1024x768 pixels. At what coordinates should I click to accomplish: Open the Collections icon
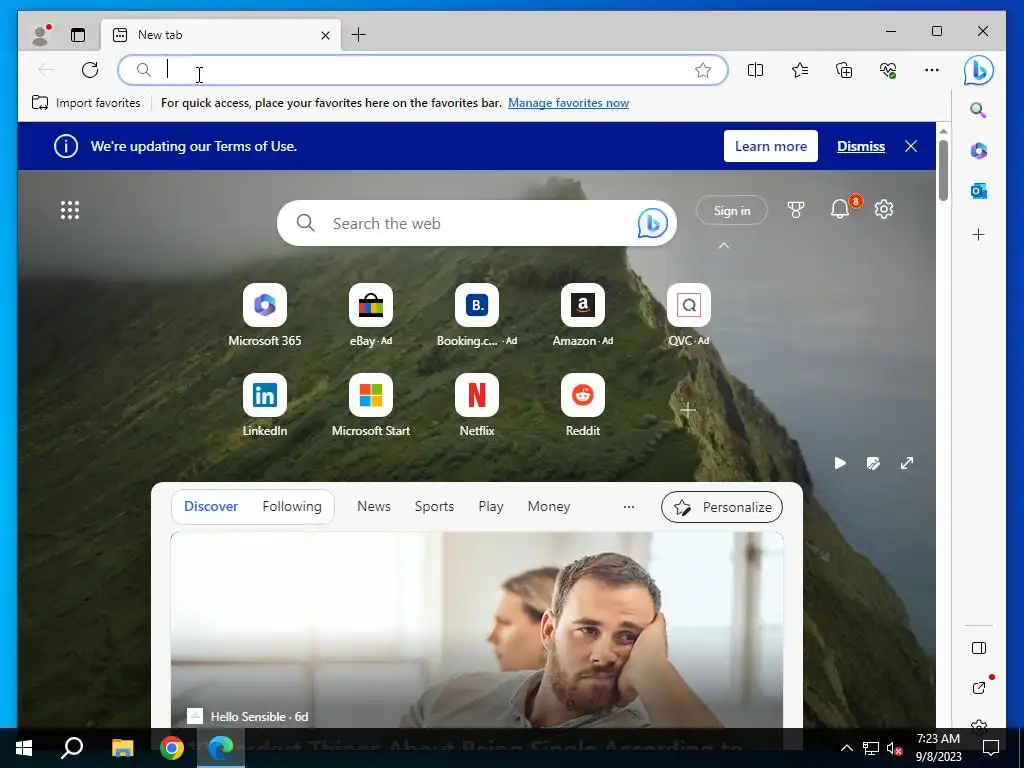pos(844,70)
